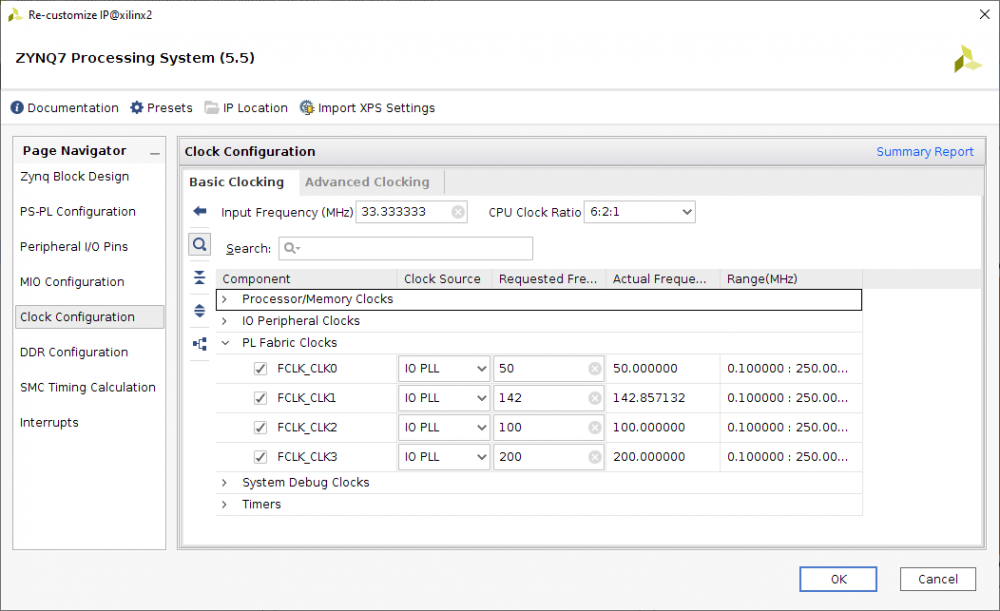Select DDR Configuration in Page Navigator
The width and height of the screenshot is (1000, 611).
tap(74, 352)
